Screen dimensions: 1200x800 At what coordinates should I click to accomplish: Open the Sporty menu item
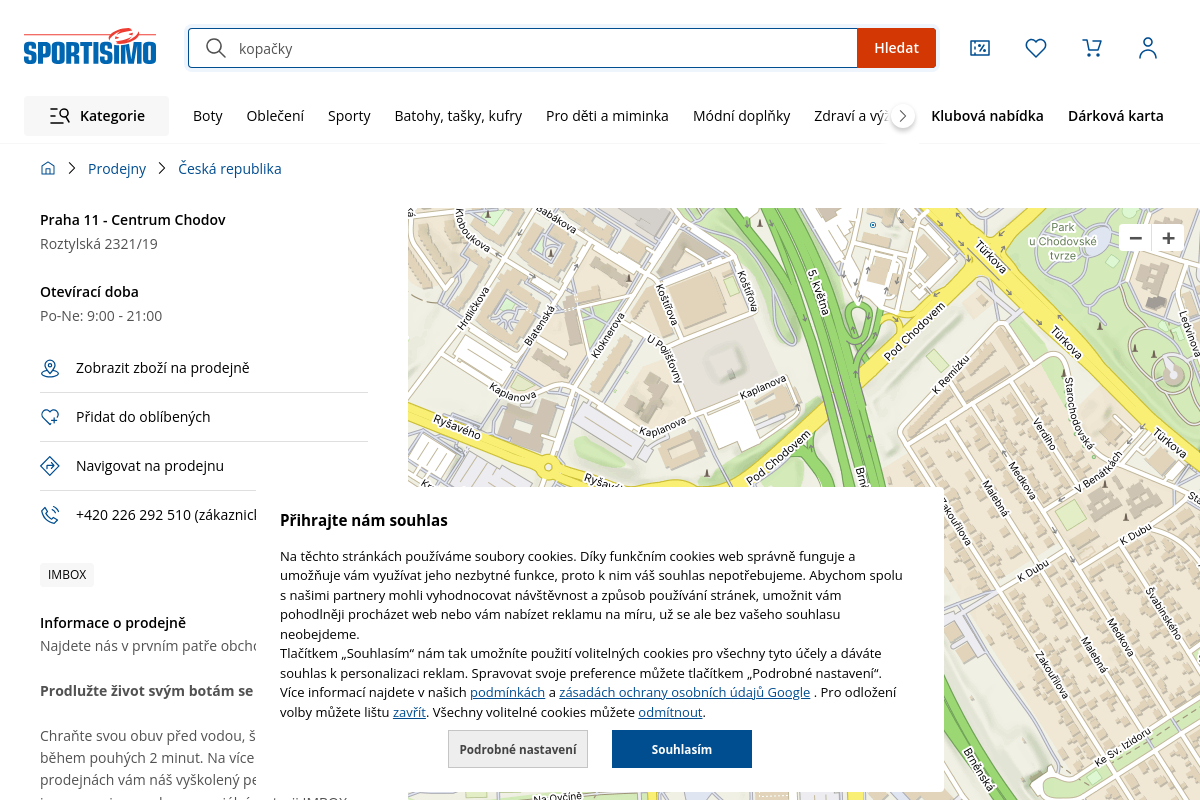(349, 116)
